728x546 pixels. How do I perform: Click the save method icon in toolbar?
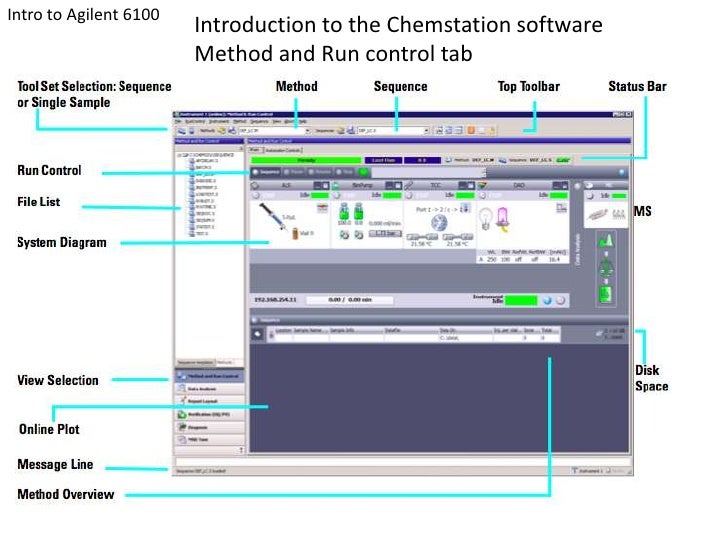[x=231, y=131]
